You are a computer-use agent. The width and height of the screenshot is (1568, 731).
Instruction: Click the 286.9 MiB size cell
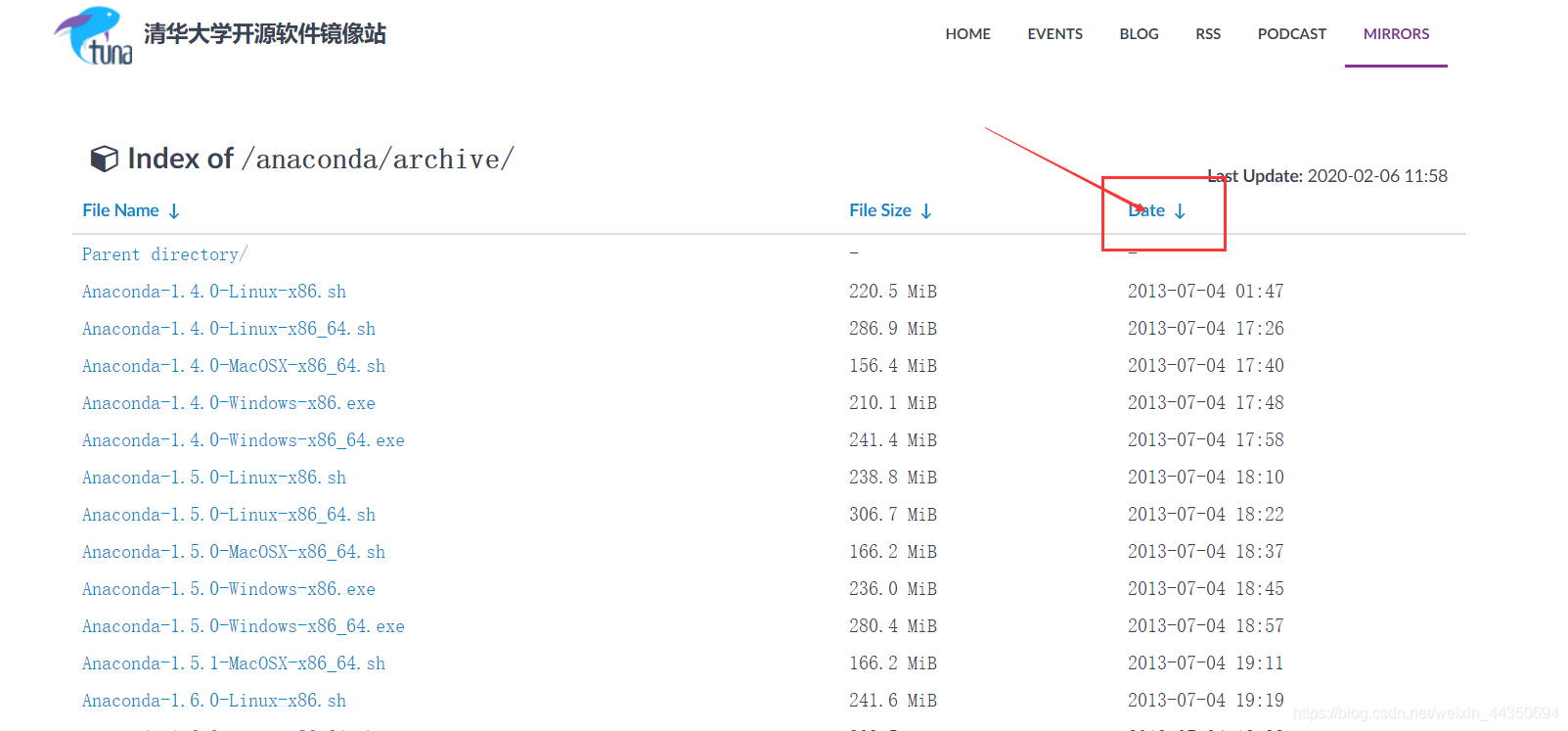(893, 329)
